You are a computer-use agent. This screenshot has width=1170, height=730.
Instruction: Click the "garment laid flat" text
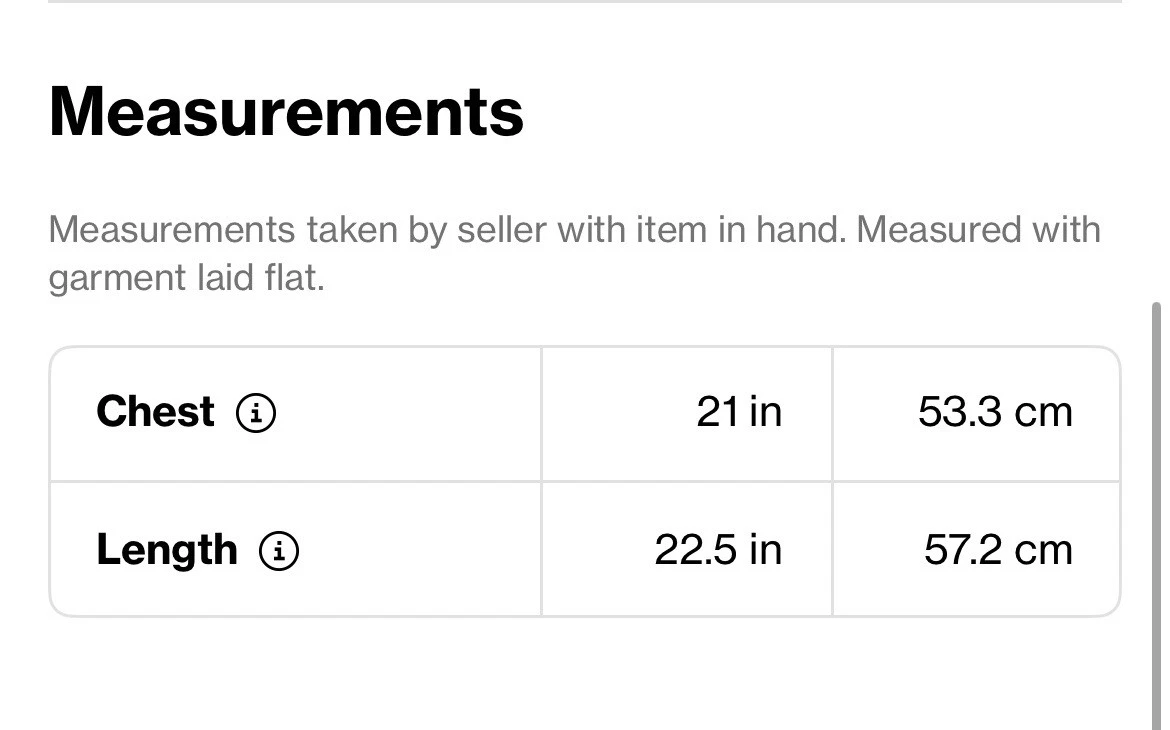186,278
